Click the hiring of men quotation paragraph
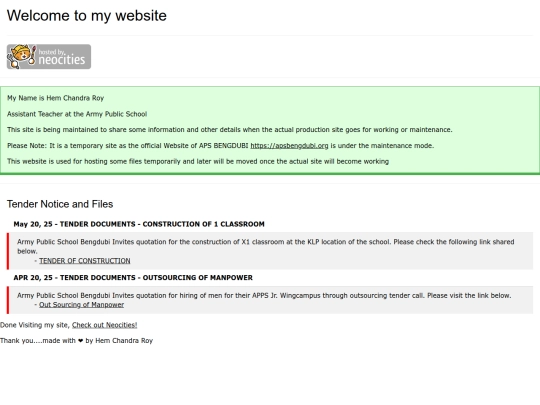Screen dimensions: 540x405 tap(264, 295)
